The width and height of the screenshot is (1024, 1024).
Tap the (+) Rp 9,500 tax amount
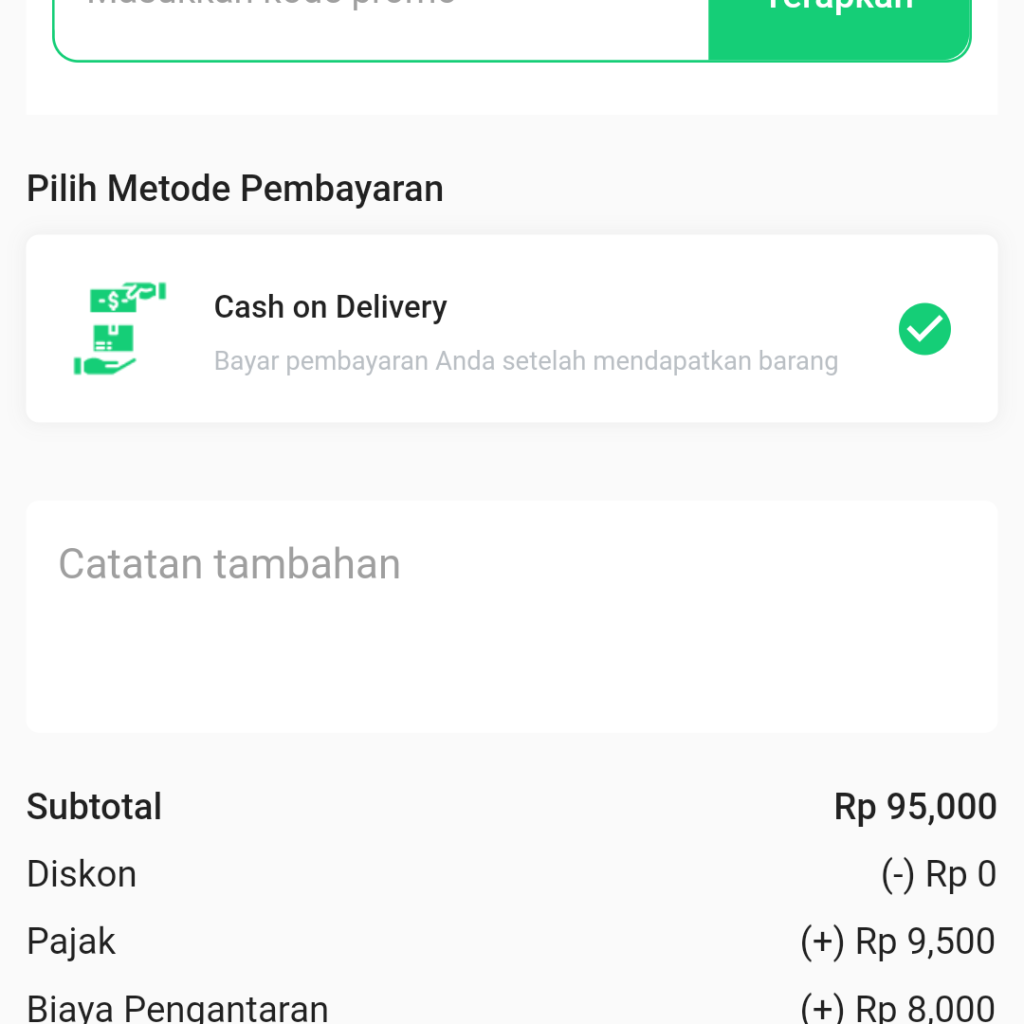tap(898, 942)
